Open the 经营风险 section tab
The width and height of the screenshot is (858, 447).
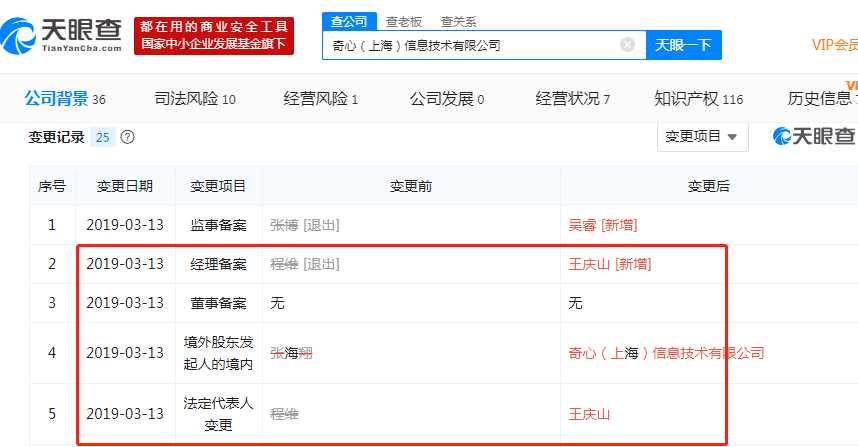coord(321,99)
